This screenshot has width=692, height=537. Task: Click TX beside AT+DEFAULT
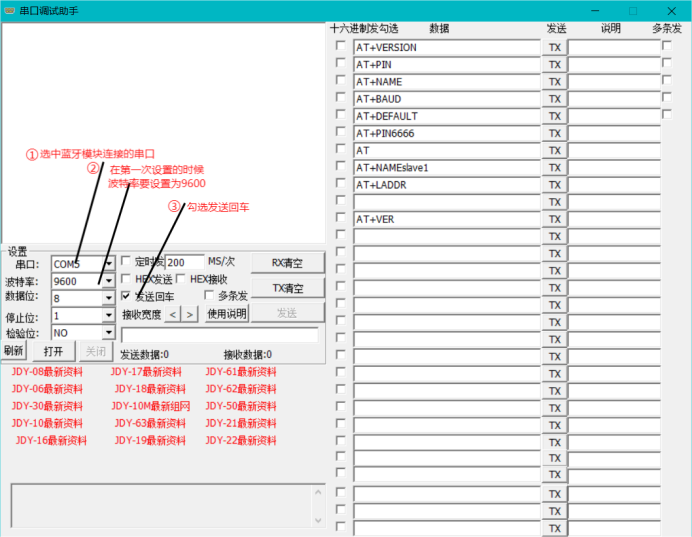[554, 116]
